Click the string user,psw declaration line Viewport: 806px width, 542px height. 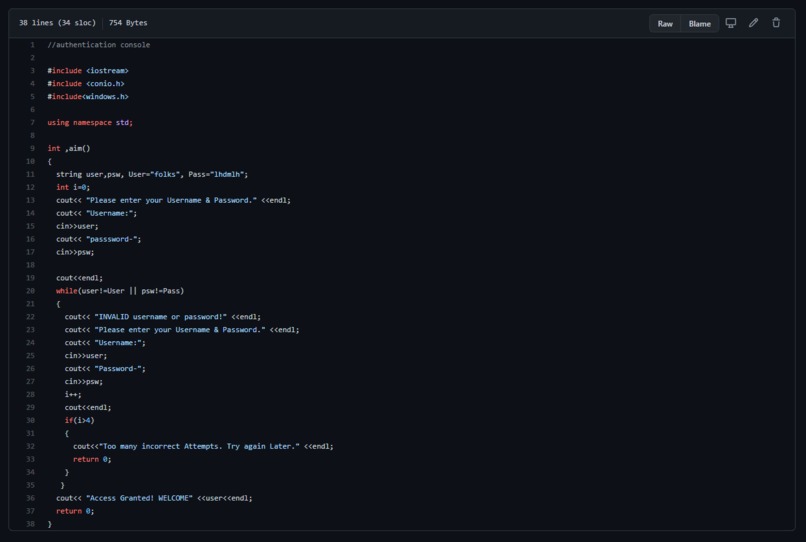point(152,174)
